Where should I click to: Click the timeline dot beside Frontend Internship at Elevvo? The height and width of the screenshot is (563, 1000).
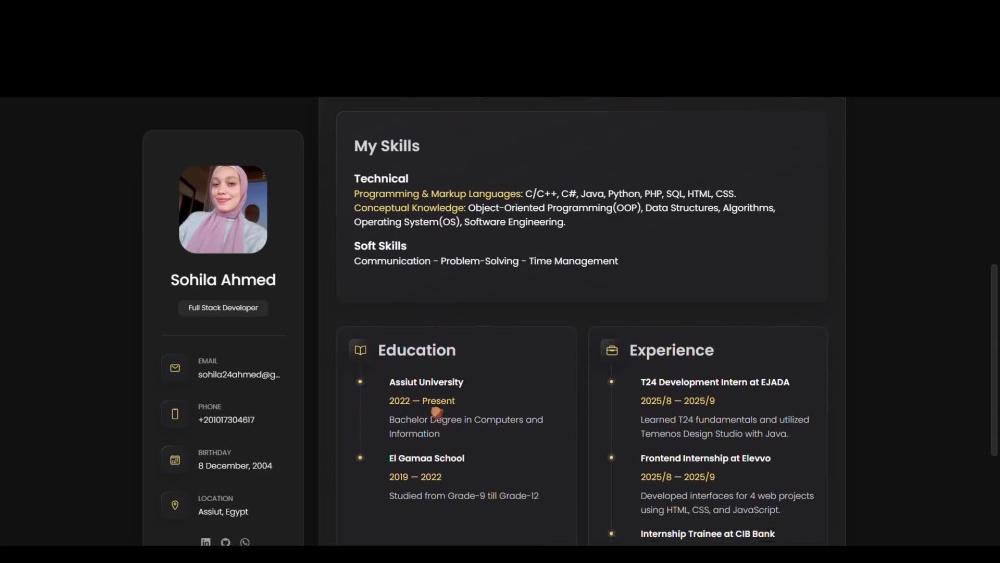click(611, 457)
